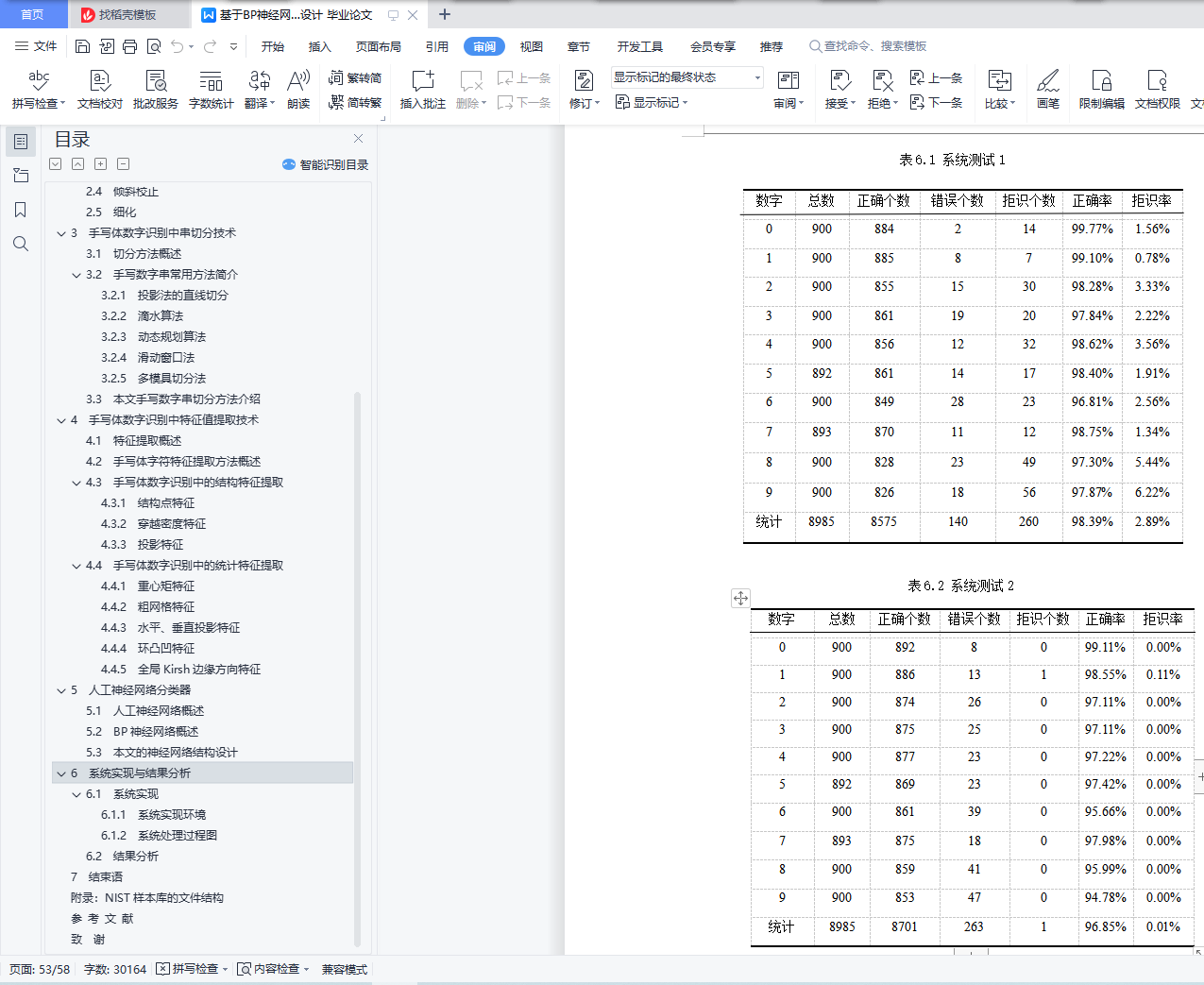Switch to the 引用 ribbon tab
Viewport: 1204px width, 985px height.
[x=437, y=46]
